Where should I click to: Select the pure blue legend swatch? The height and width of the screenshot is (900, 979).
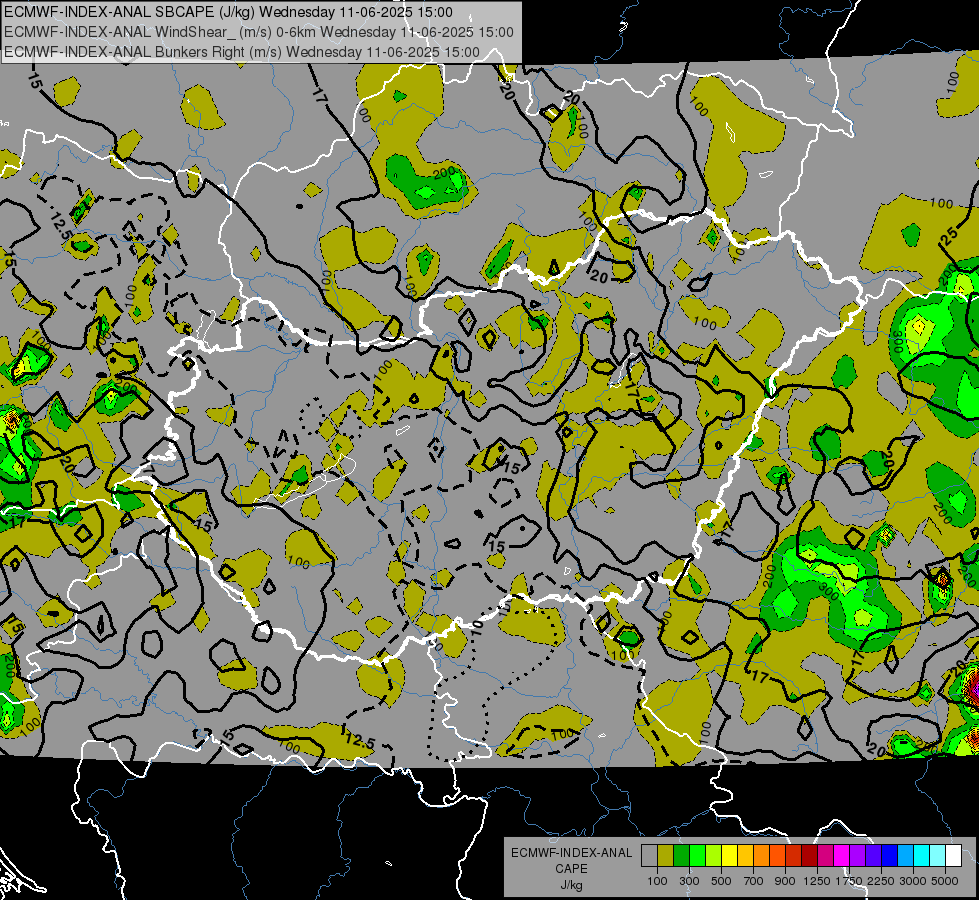point(890,856)
